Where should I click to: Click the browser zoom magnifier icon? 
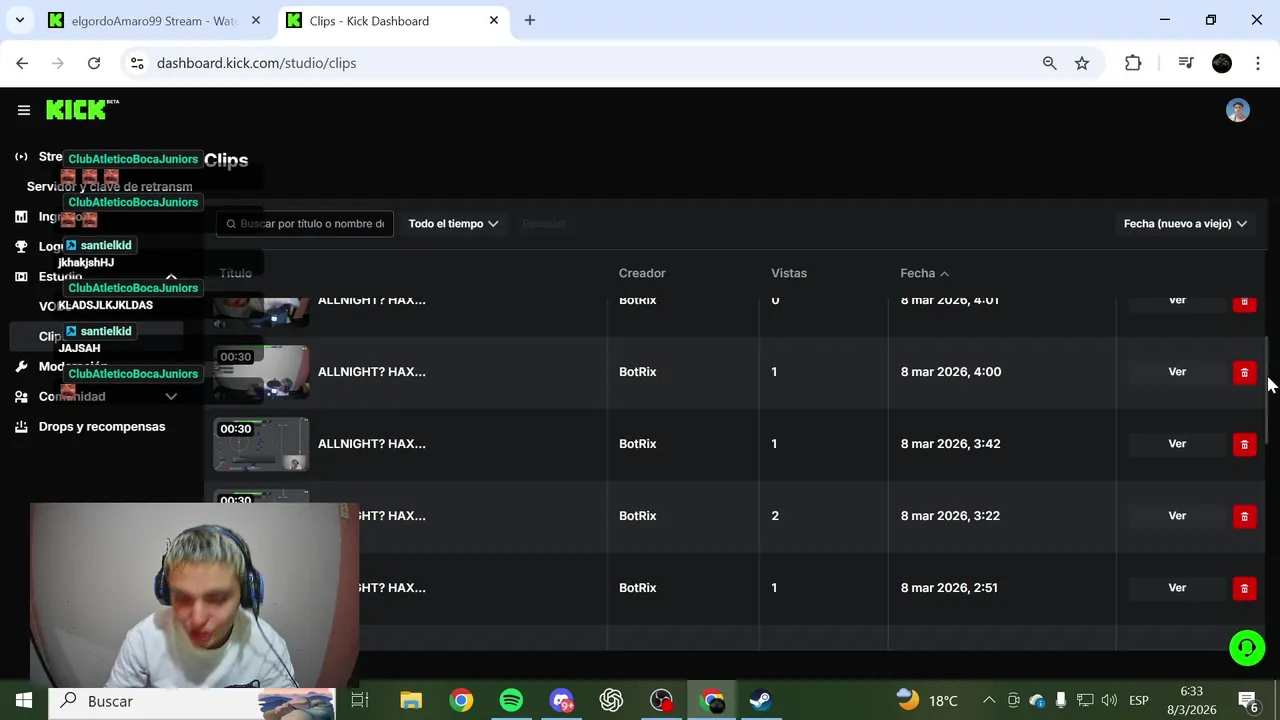(x=1049, y=63)
